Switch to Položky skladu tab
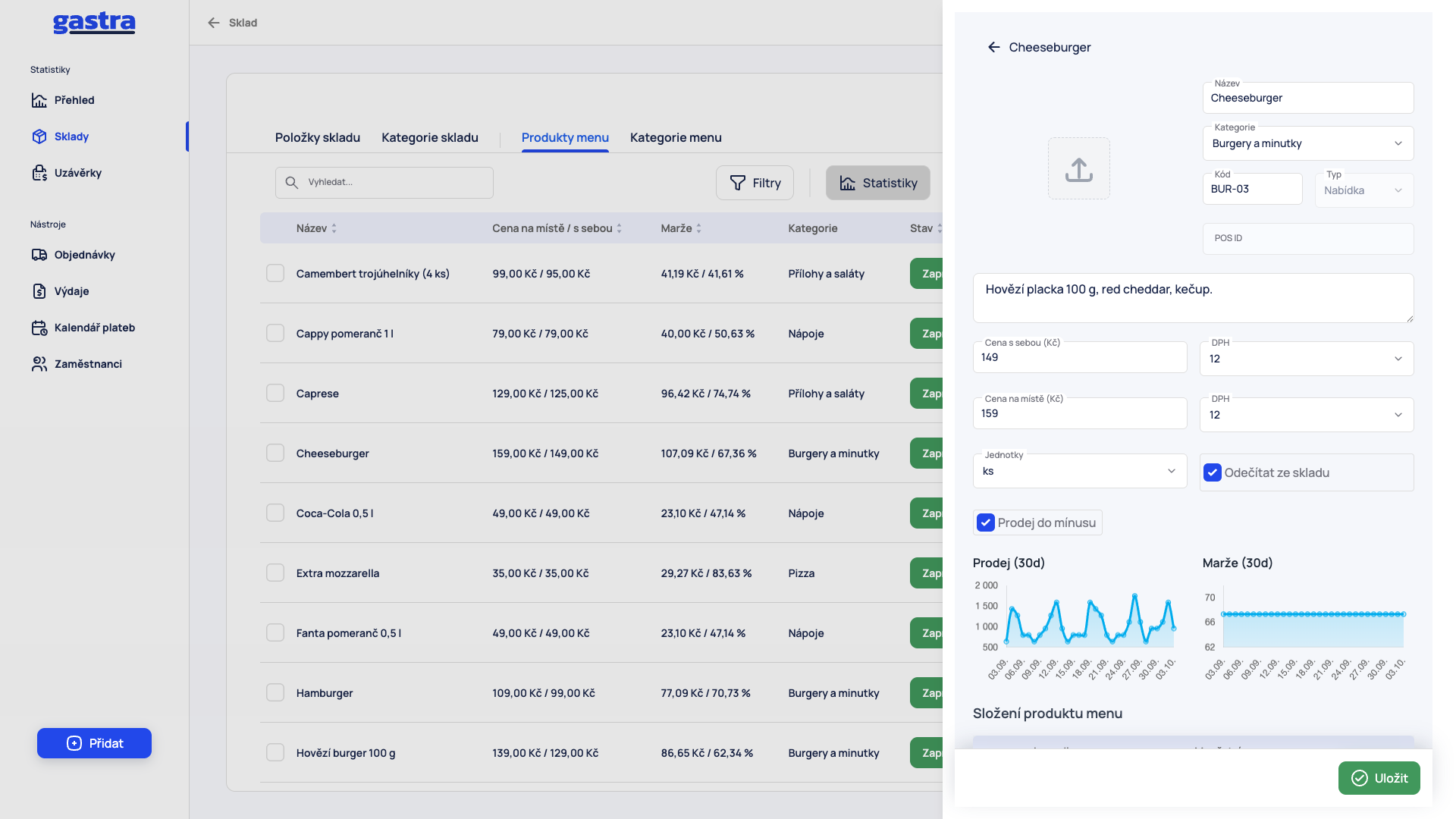Viewport: 1456px width, 819px height. [318, 137]
